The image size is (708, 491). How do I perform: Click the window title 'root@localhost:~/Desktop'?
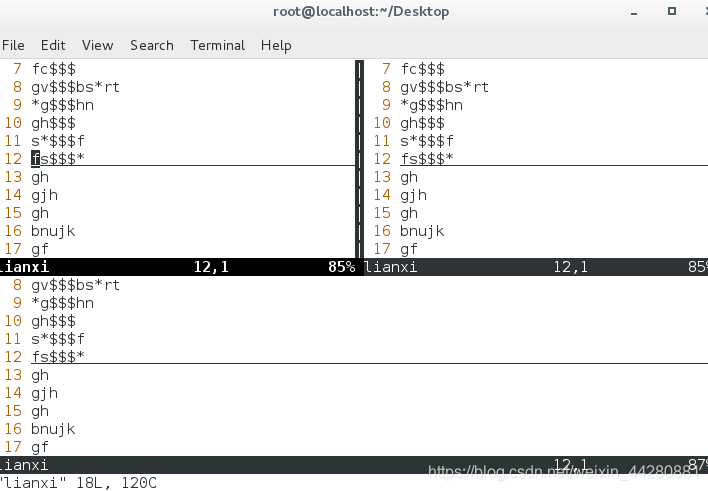(361, 11)
